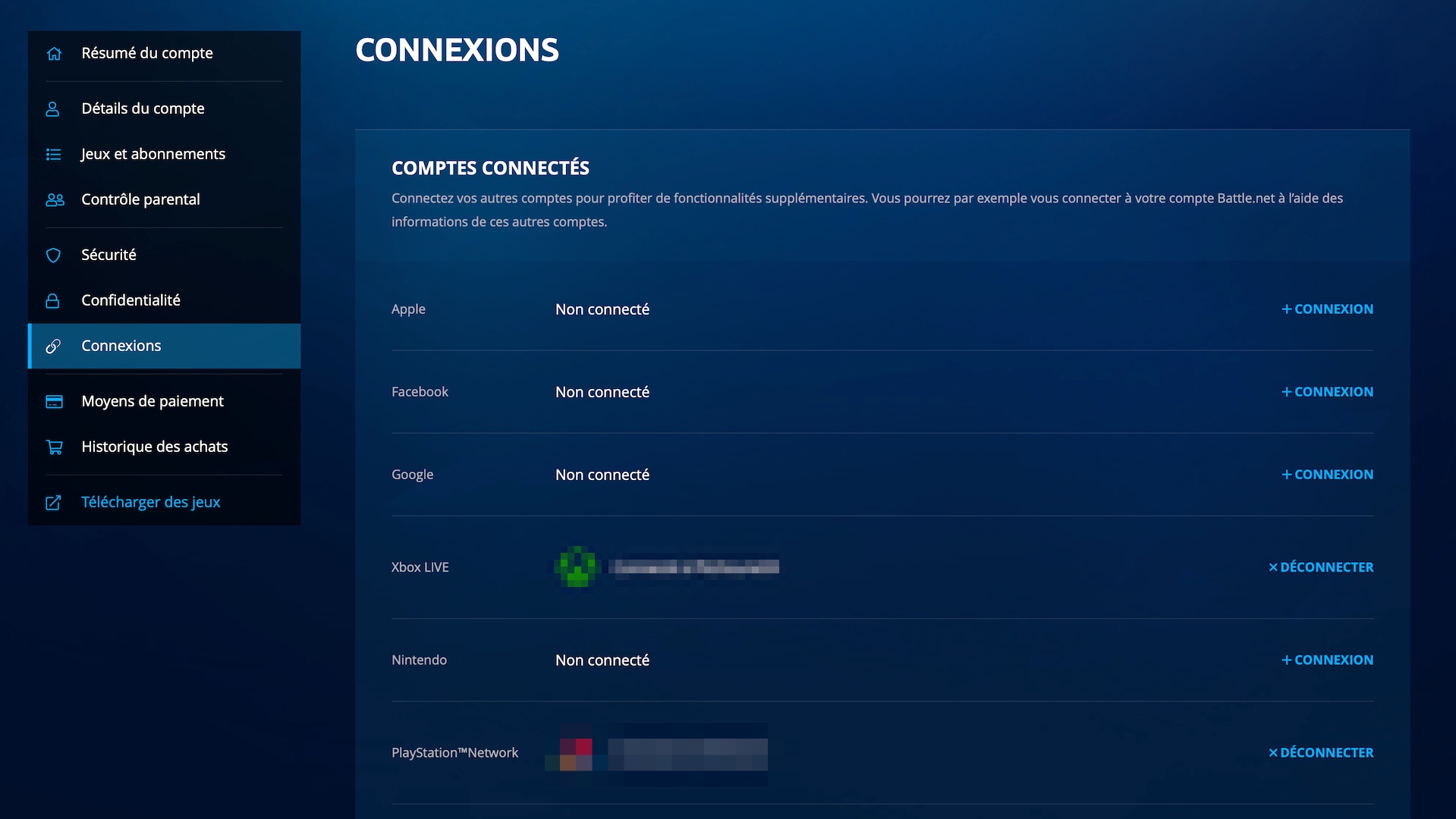Click the Xbox LIVE account avatar
Image resolution: width=1456 pixels, height=819 pixels.
click(577, 566)
